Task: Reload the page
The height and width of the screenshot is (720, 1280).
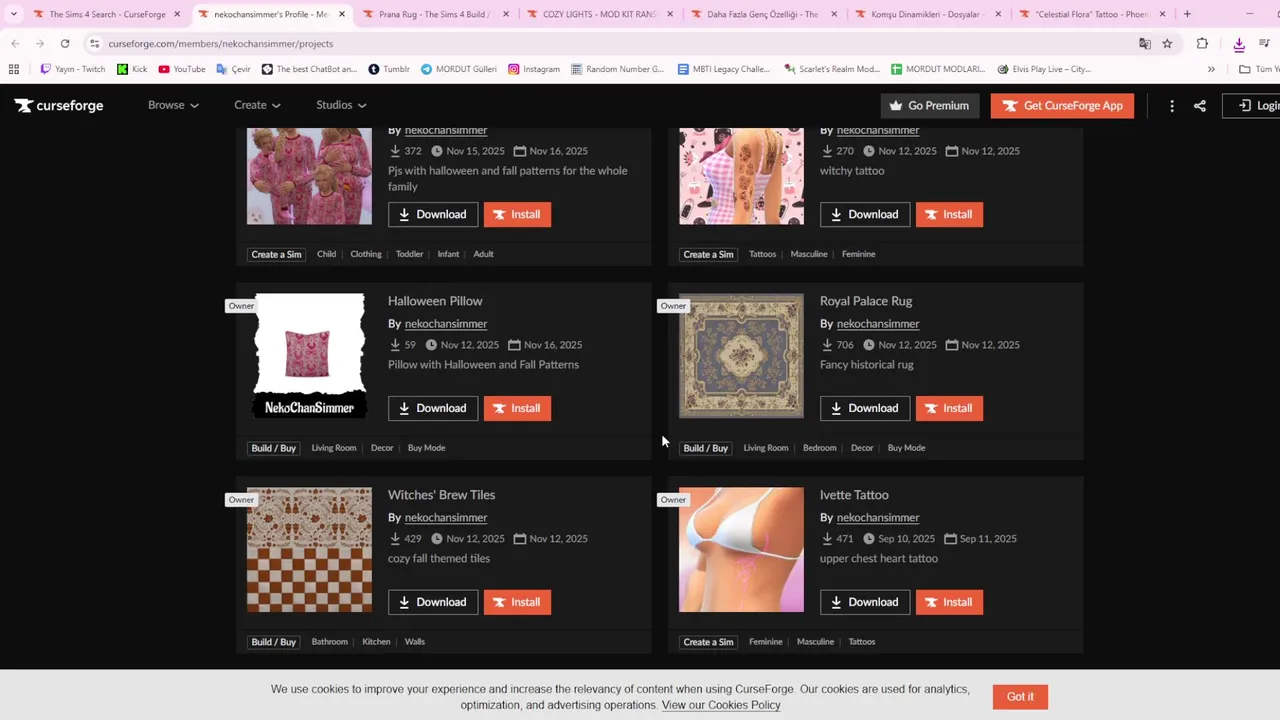Action: point(65,44)
